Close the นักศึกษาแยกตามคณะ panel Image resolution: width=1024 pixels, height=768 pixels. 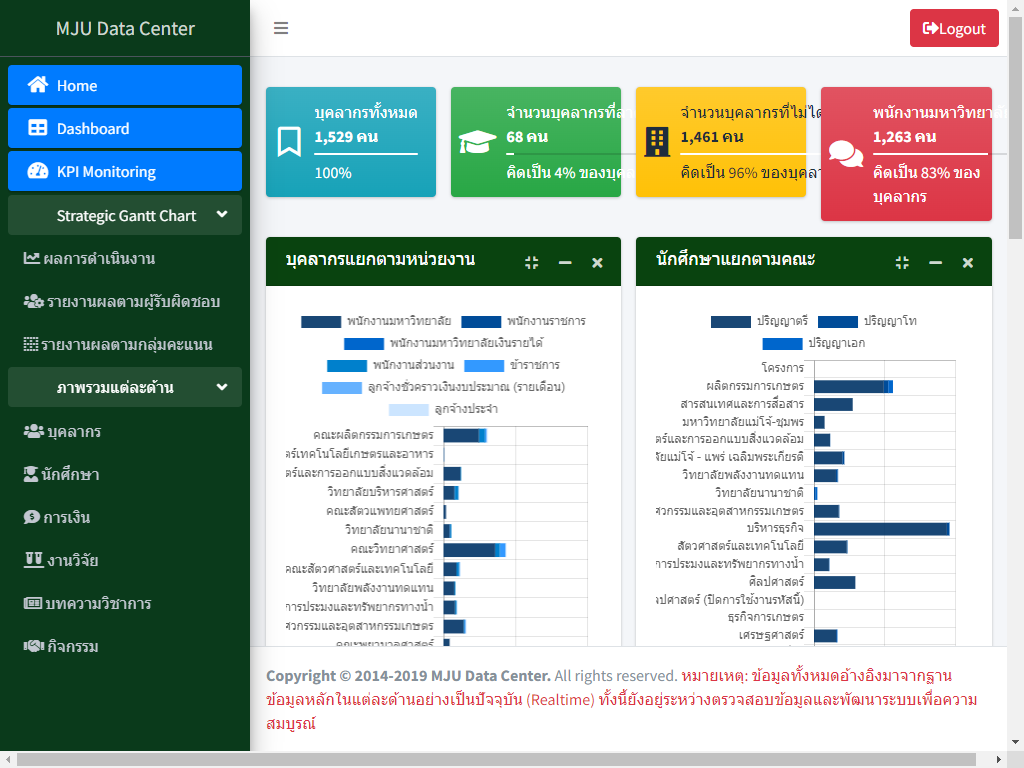[x=967, y=262]
